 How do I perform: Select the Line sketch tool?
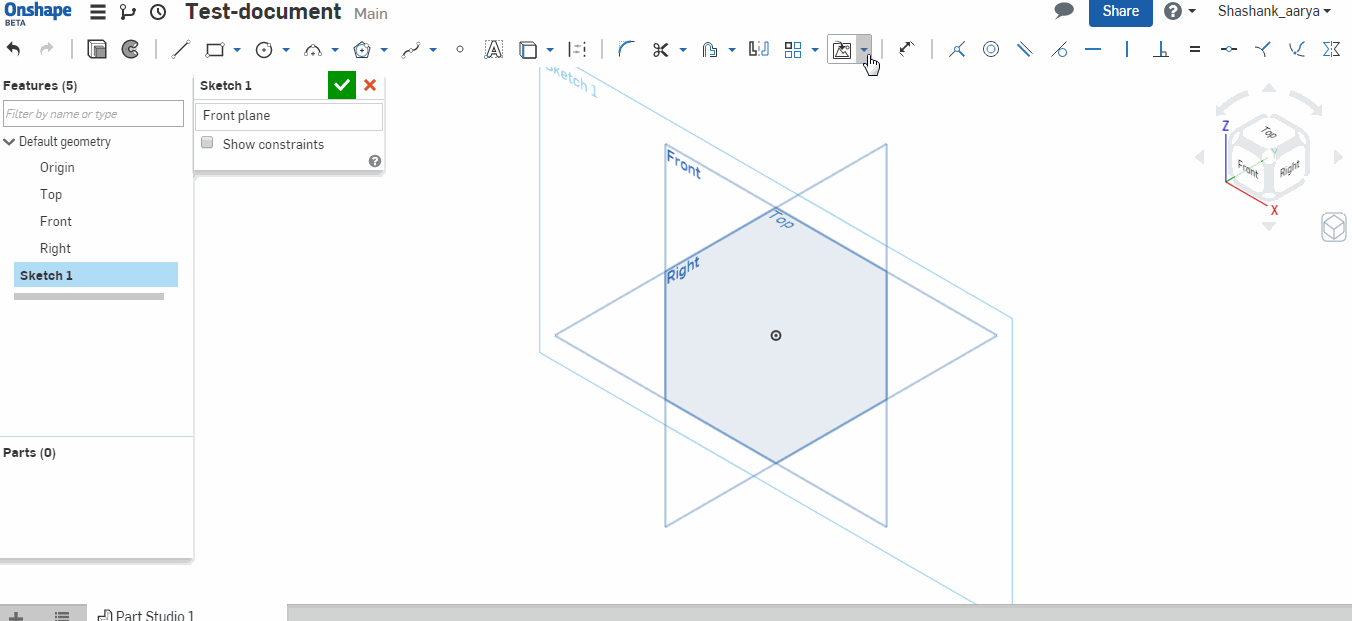coord(180,48)
